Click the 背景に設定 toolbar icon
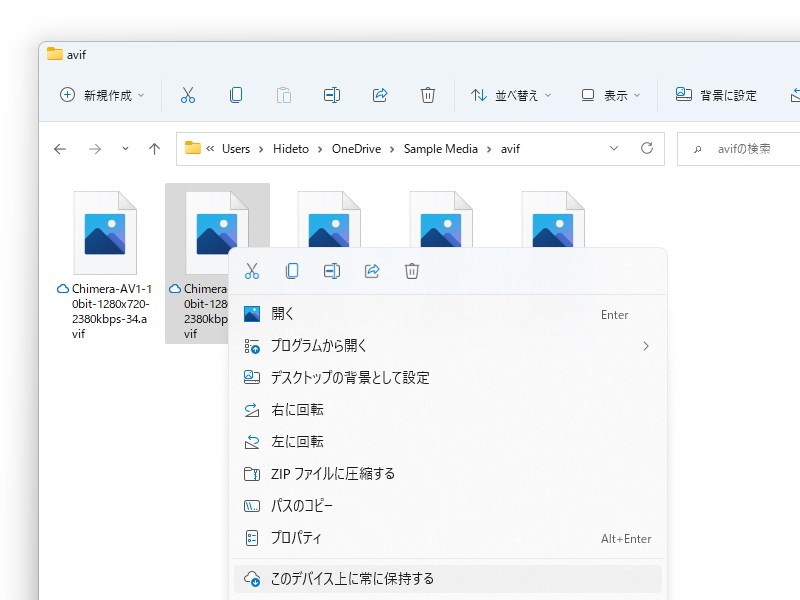This screenshot has width=800, height=600. pyautogui.click(x=683, y=95)
